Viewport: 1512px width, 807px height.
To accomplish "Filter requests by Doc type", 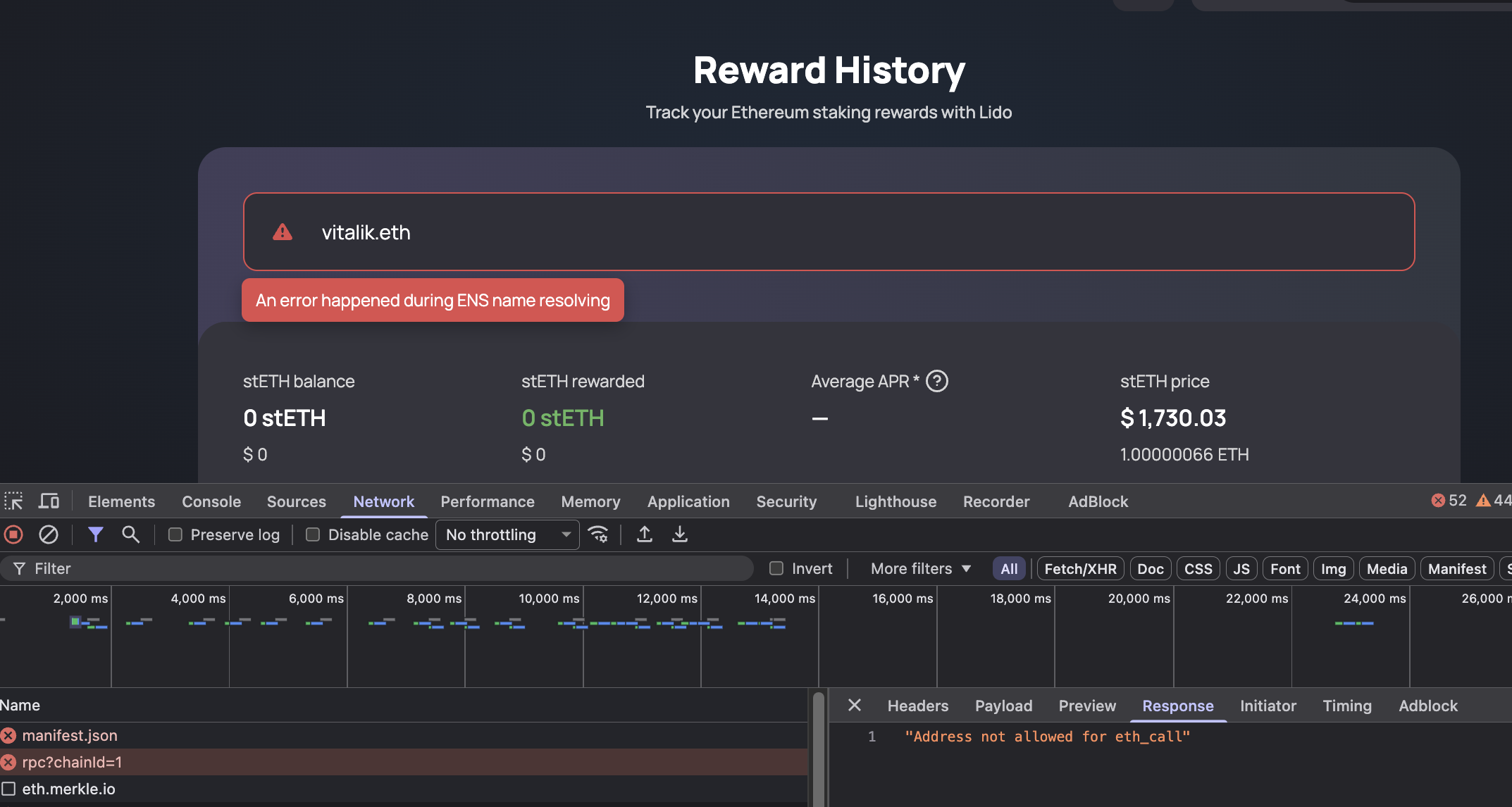I will coord(1151,568).
